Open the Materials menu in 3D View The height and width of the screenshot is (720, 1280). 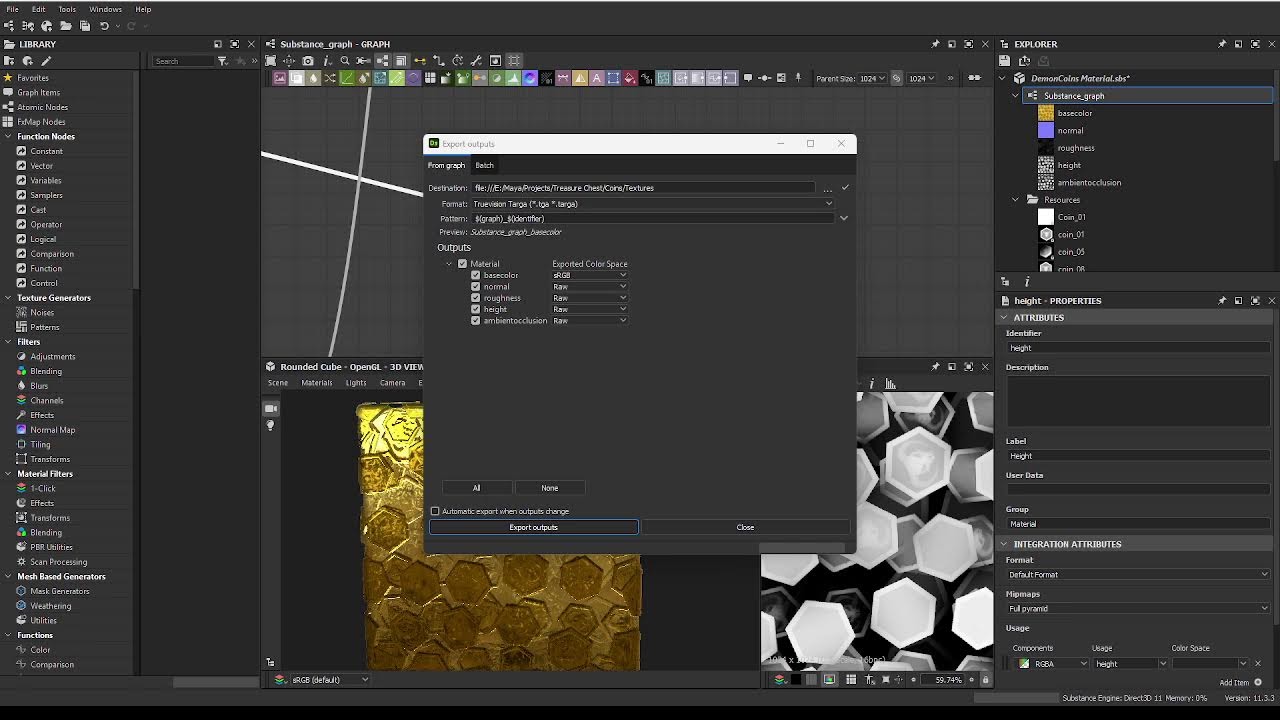point(317,383)
